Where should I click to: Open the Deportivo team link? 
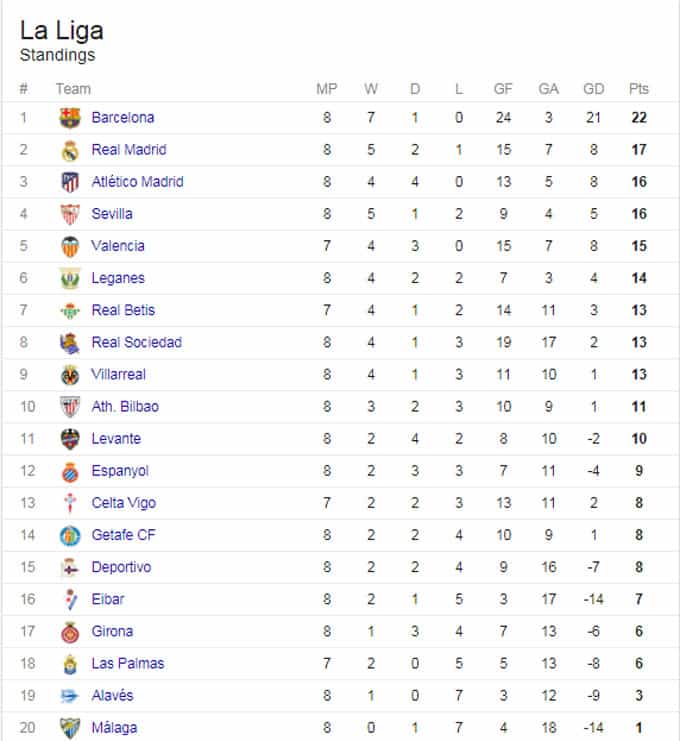[121, 567]
